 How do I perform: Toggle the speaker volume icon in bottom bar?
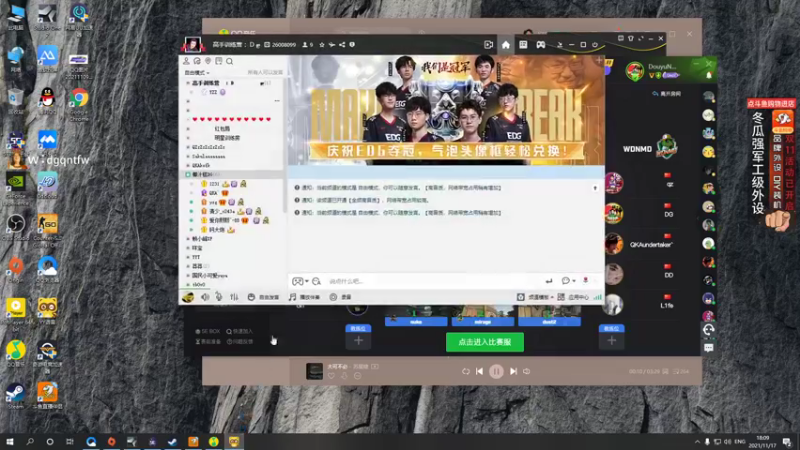pos(205,296)
